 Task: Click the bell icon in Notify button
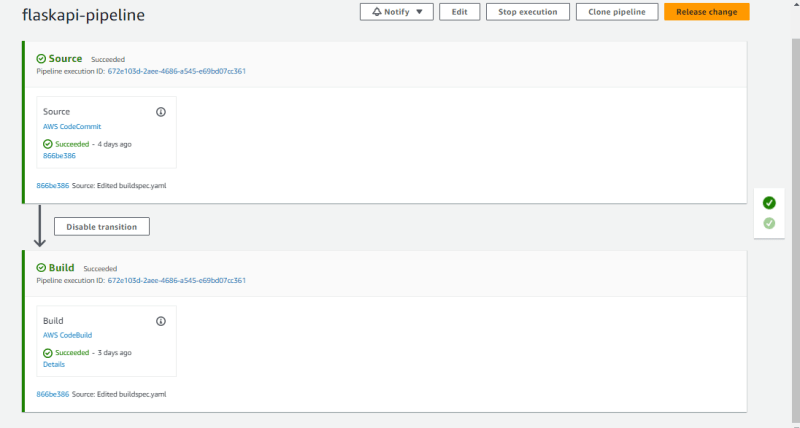(x=377, y=12)
